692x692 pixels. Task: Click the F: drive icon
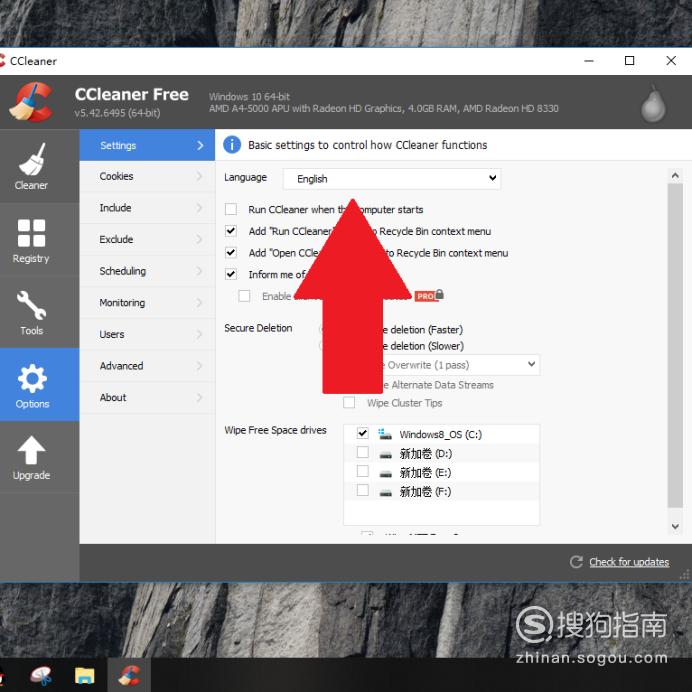385,493
